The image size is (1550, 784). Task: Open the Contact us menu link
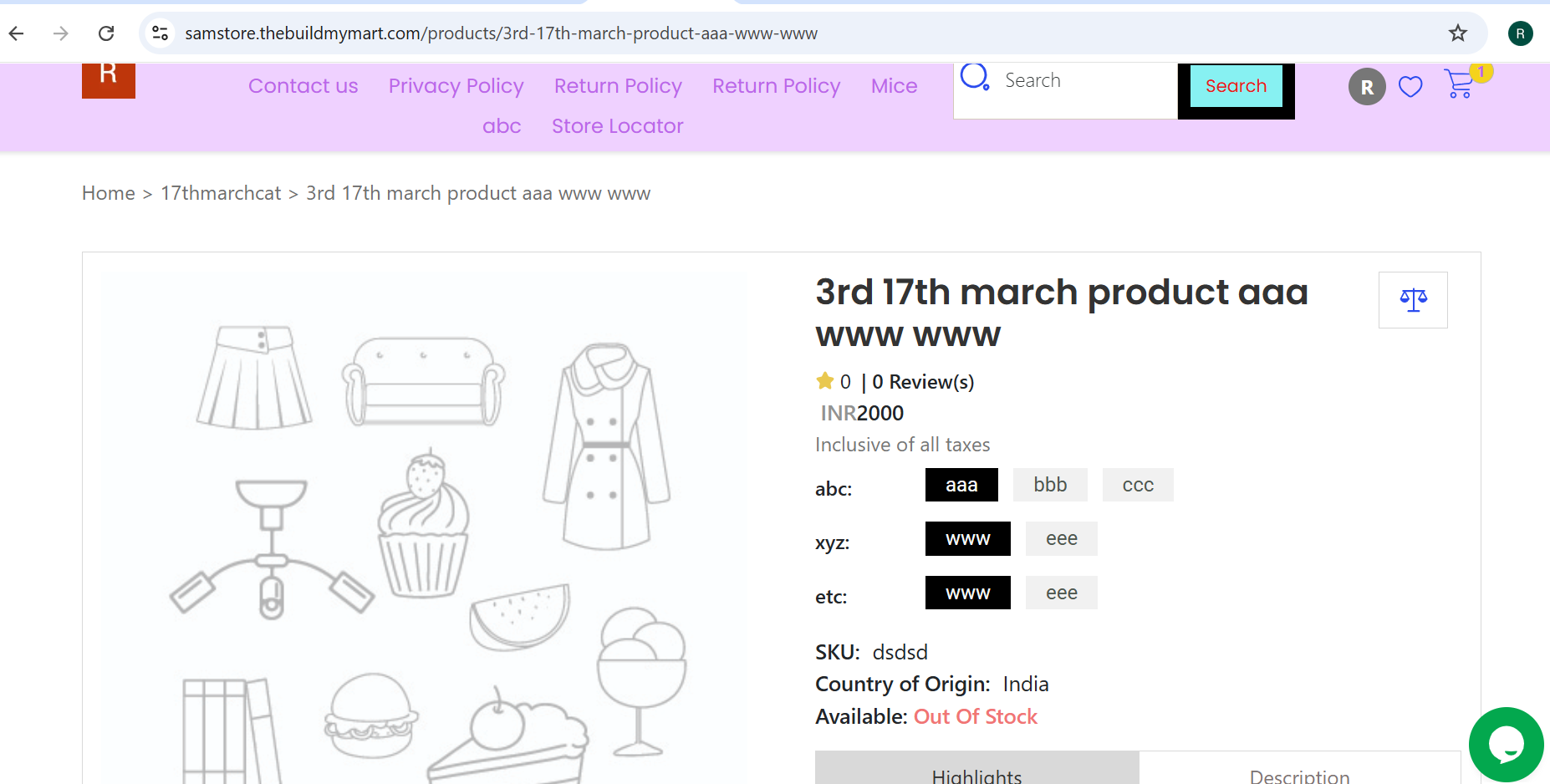pos(303,86)
